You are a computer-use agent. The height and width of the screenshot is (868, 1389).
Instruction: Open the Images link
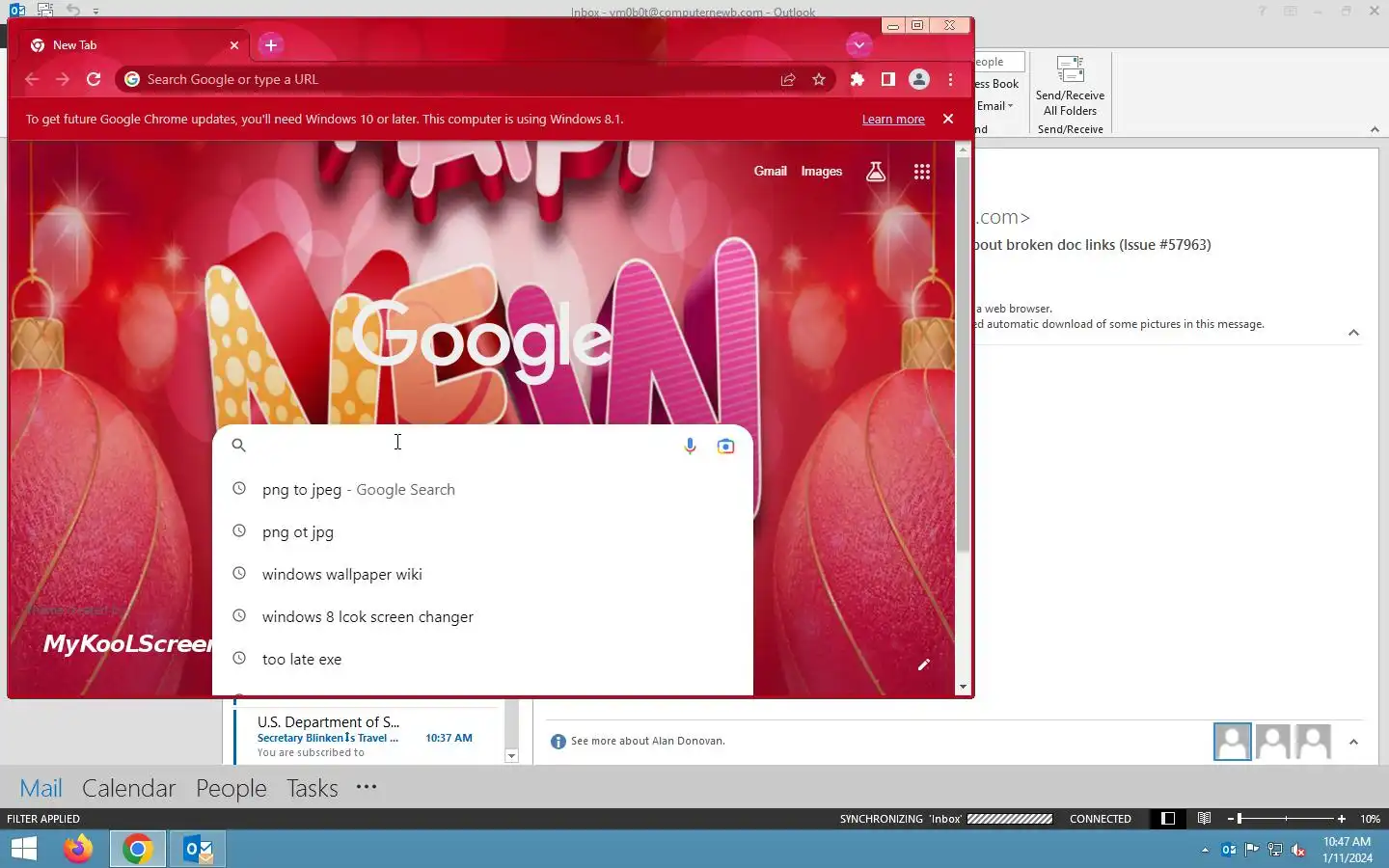(821, 171)
